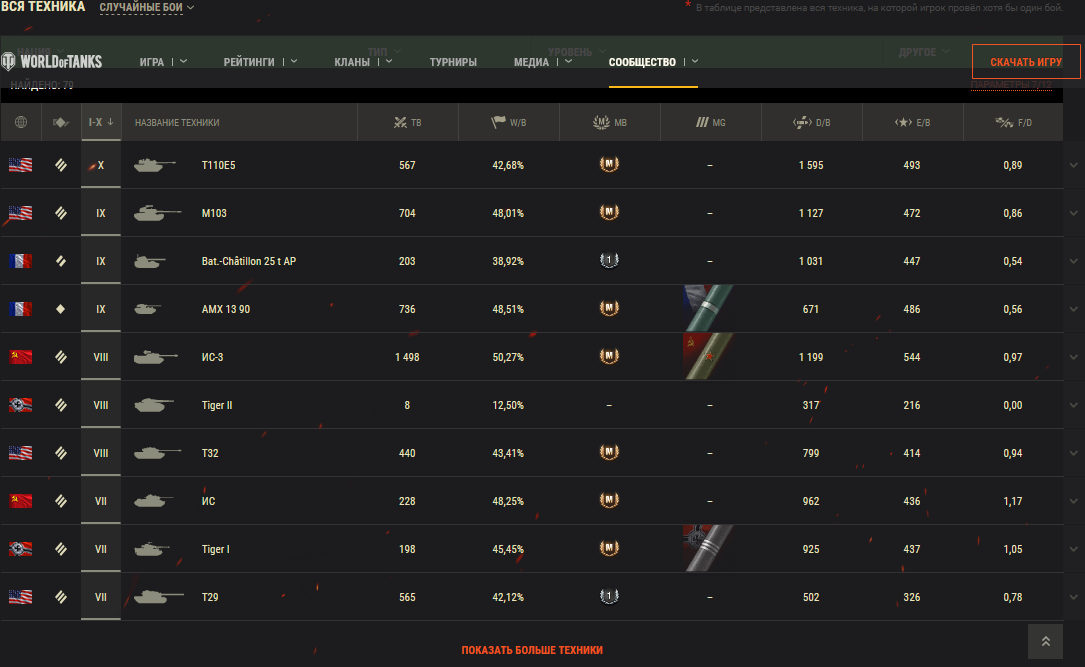Go to the Турниры page
This screenshot has height=667, width=1085.
[x=453, y=62]
